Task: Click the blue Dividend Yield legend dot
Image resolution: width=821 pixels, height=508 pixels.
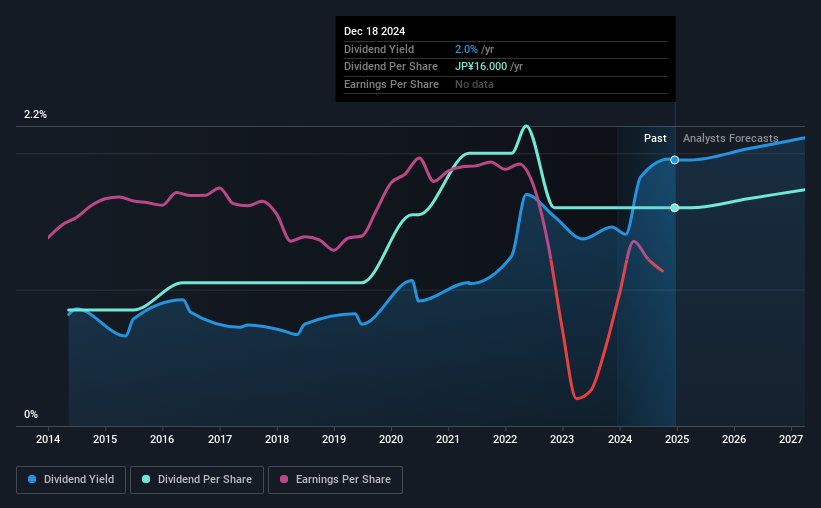Action: click(x=32, y=479)
